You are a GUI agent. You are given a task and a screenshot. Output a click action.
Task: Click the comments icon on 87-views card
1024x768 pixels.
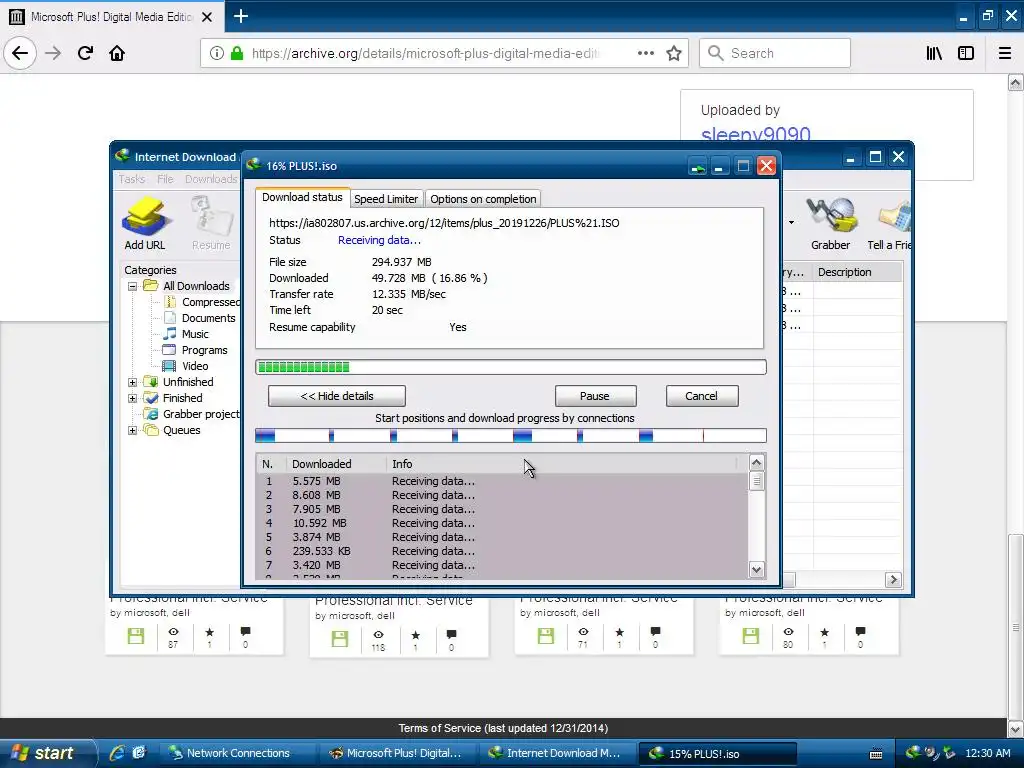[x=246, y=632]
